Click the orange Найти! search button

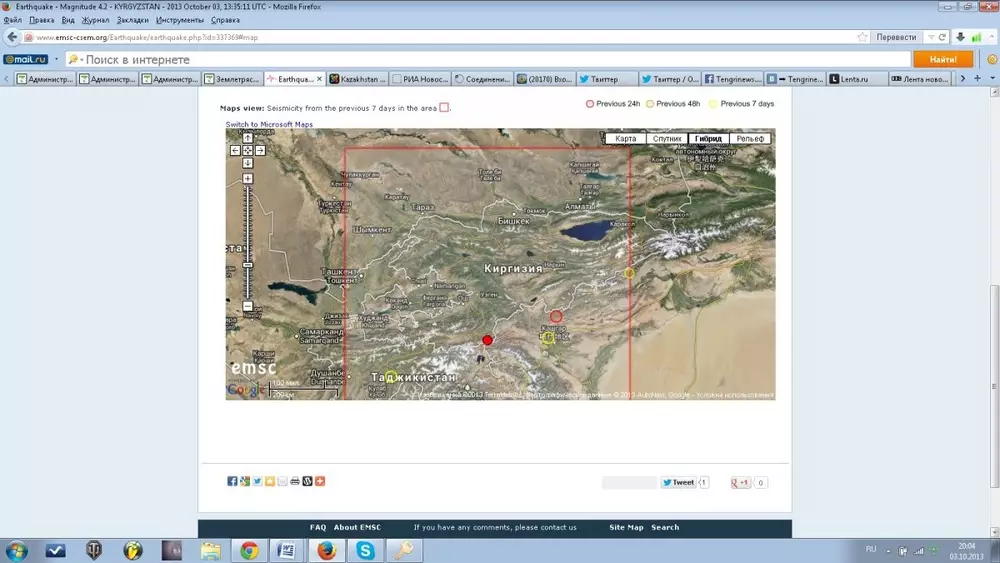pyautogui.click(x=942, y=59)
